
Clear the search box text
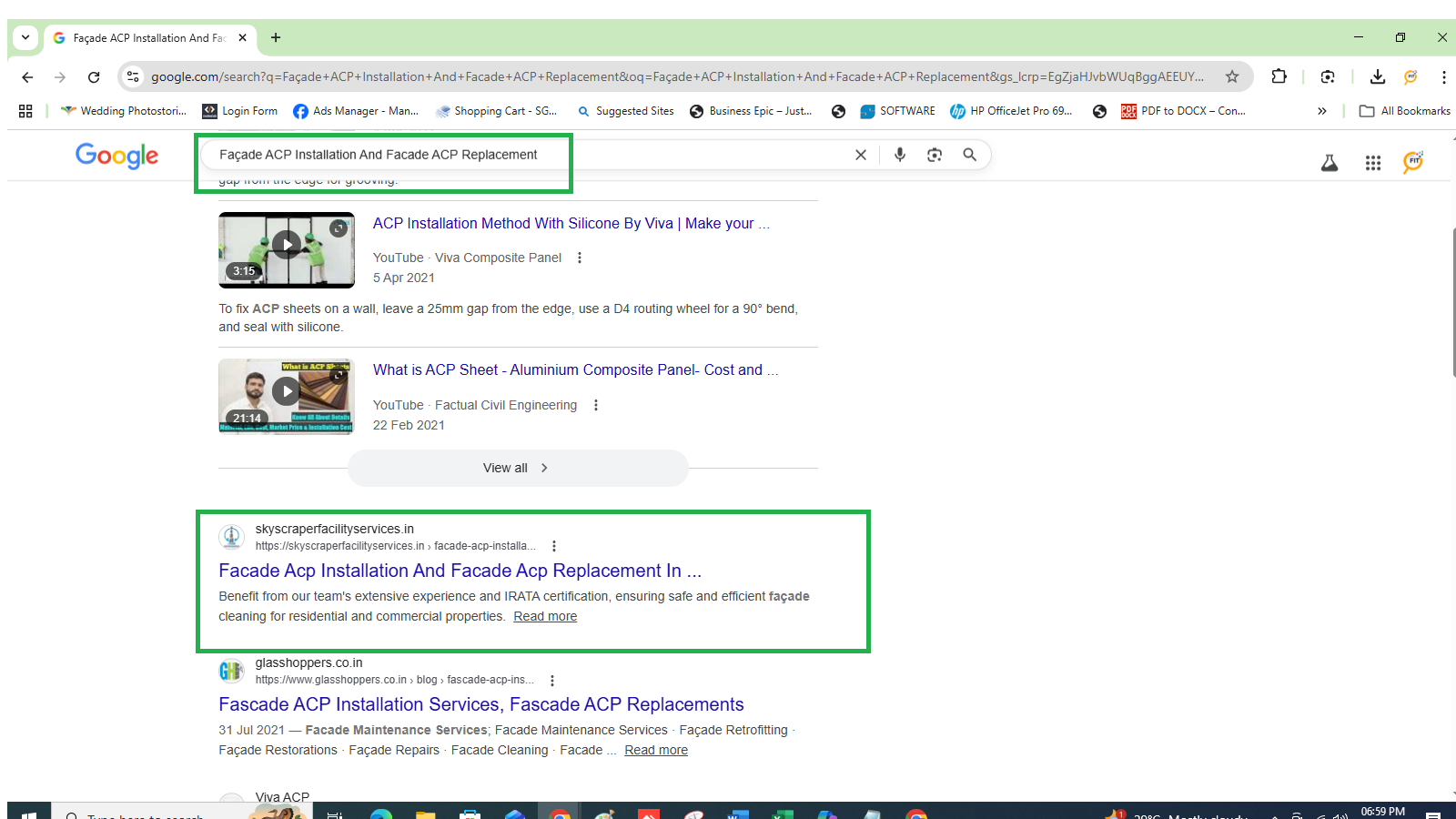coord(860,155)
